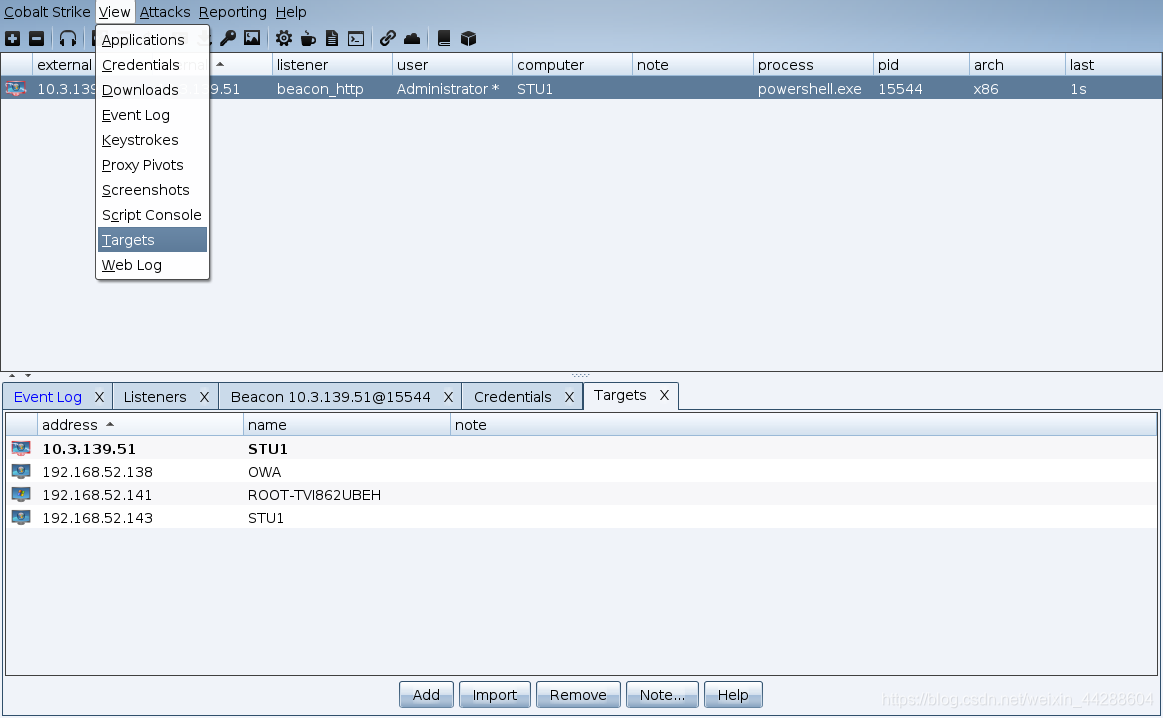Screen dimensions: 1163x718
Task: Open Listeners via the headphones icon
Action: click(x=67, y=39)
